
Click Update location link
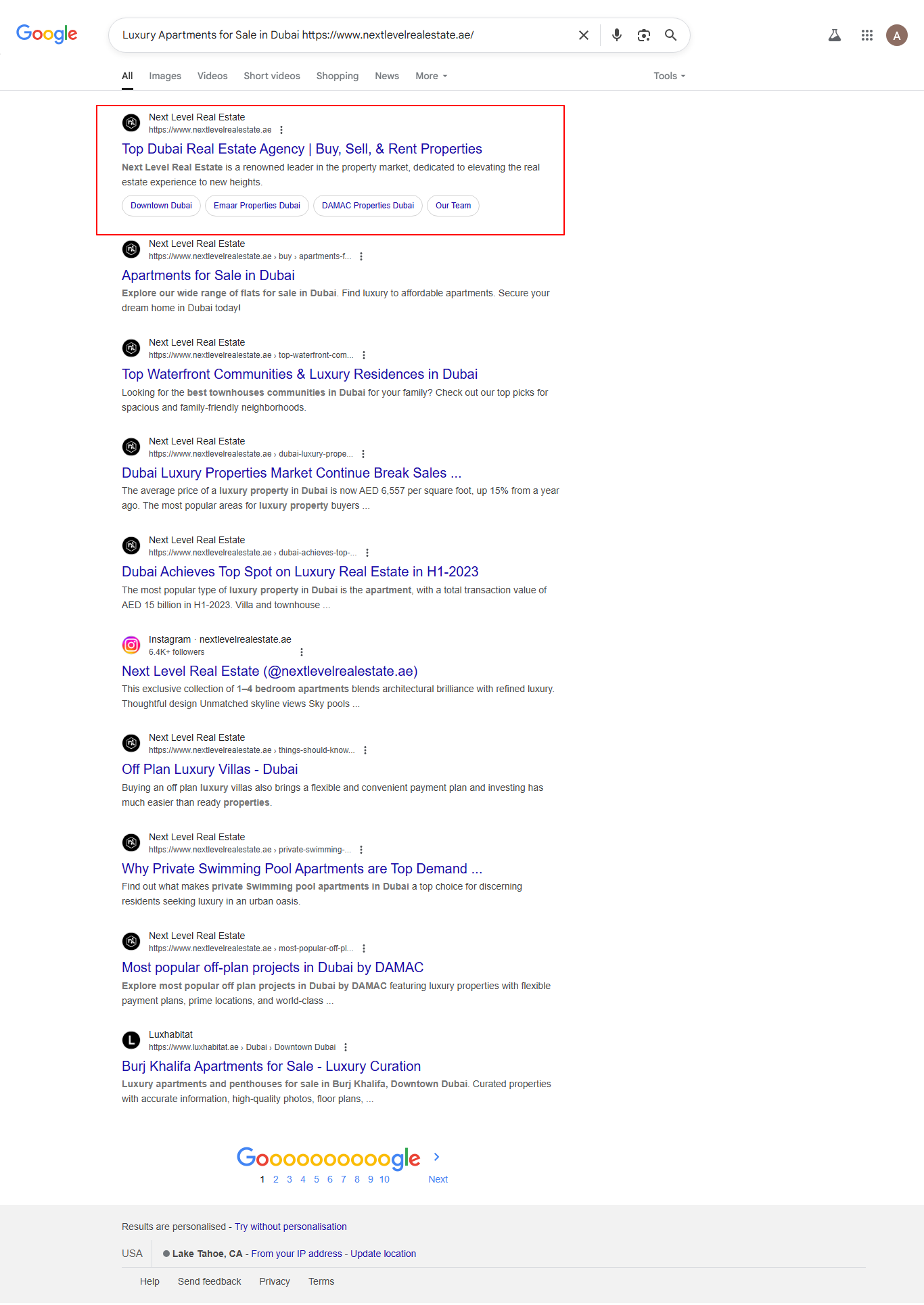[x=384, y=1254]
